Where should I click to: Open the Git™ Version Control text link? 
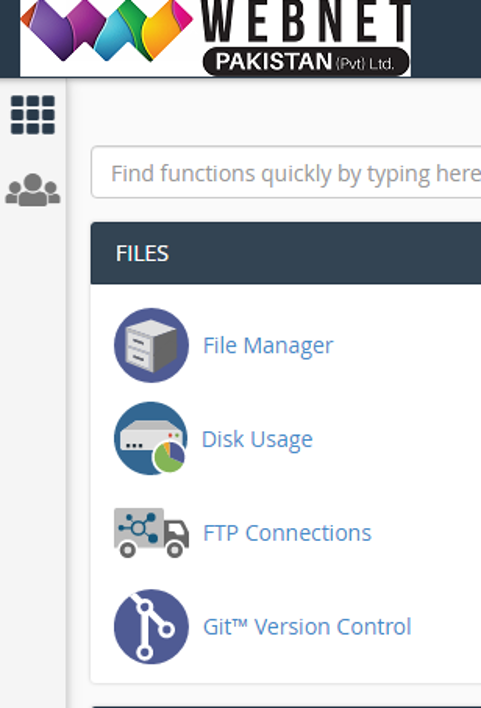pyautogui.click(x=307, y=627)
